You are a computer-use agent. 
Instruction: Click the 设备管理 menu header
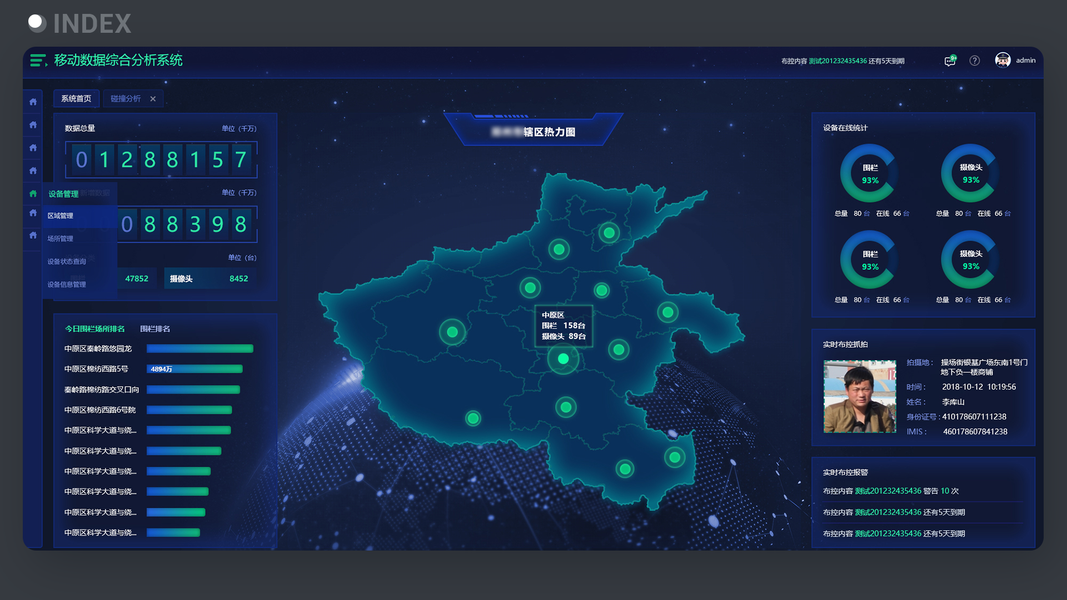pos(63,194)
